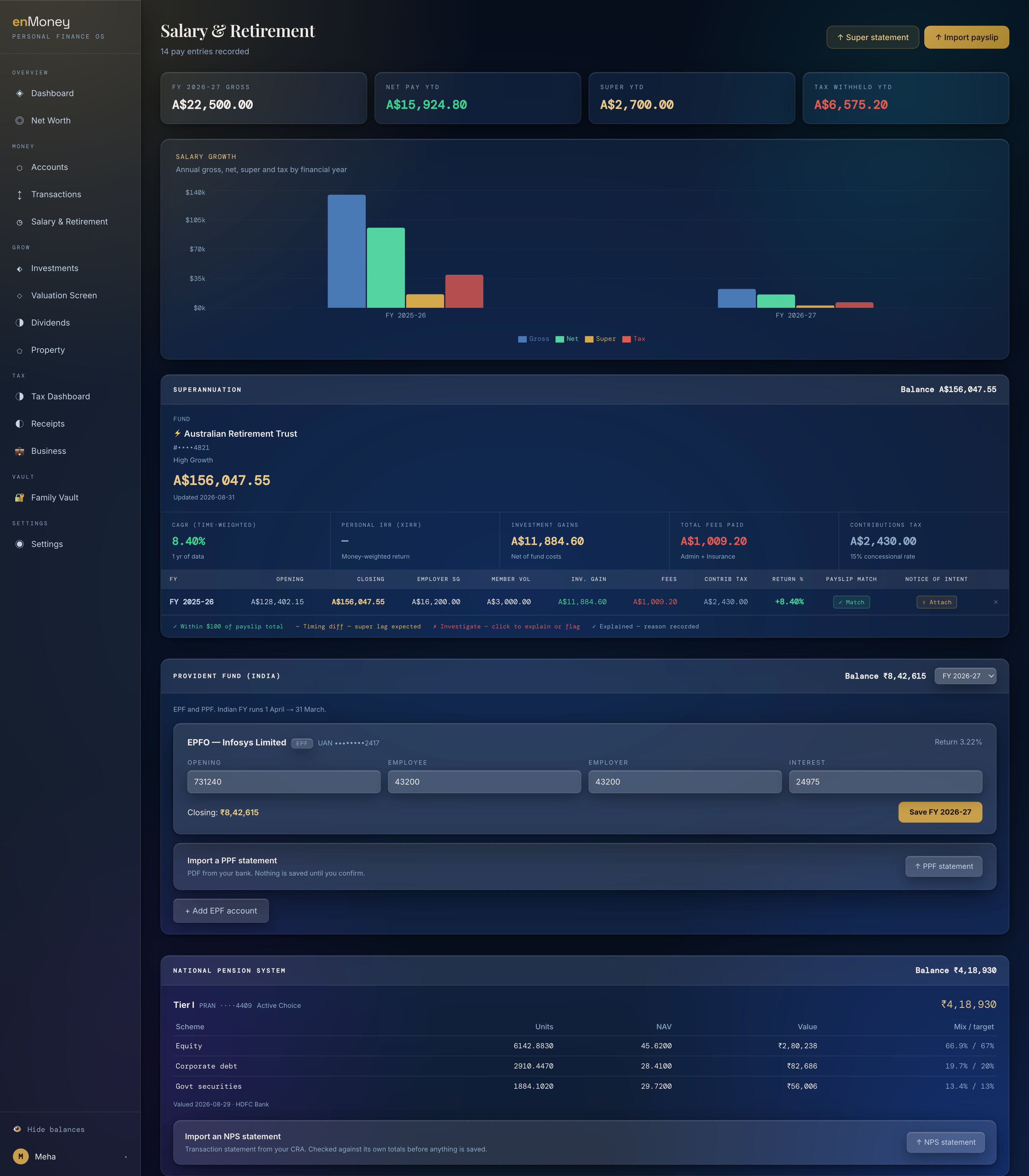
Task: Click the Valuation Screen diamond icon
Action: (x=20, y=296)
